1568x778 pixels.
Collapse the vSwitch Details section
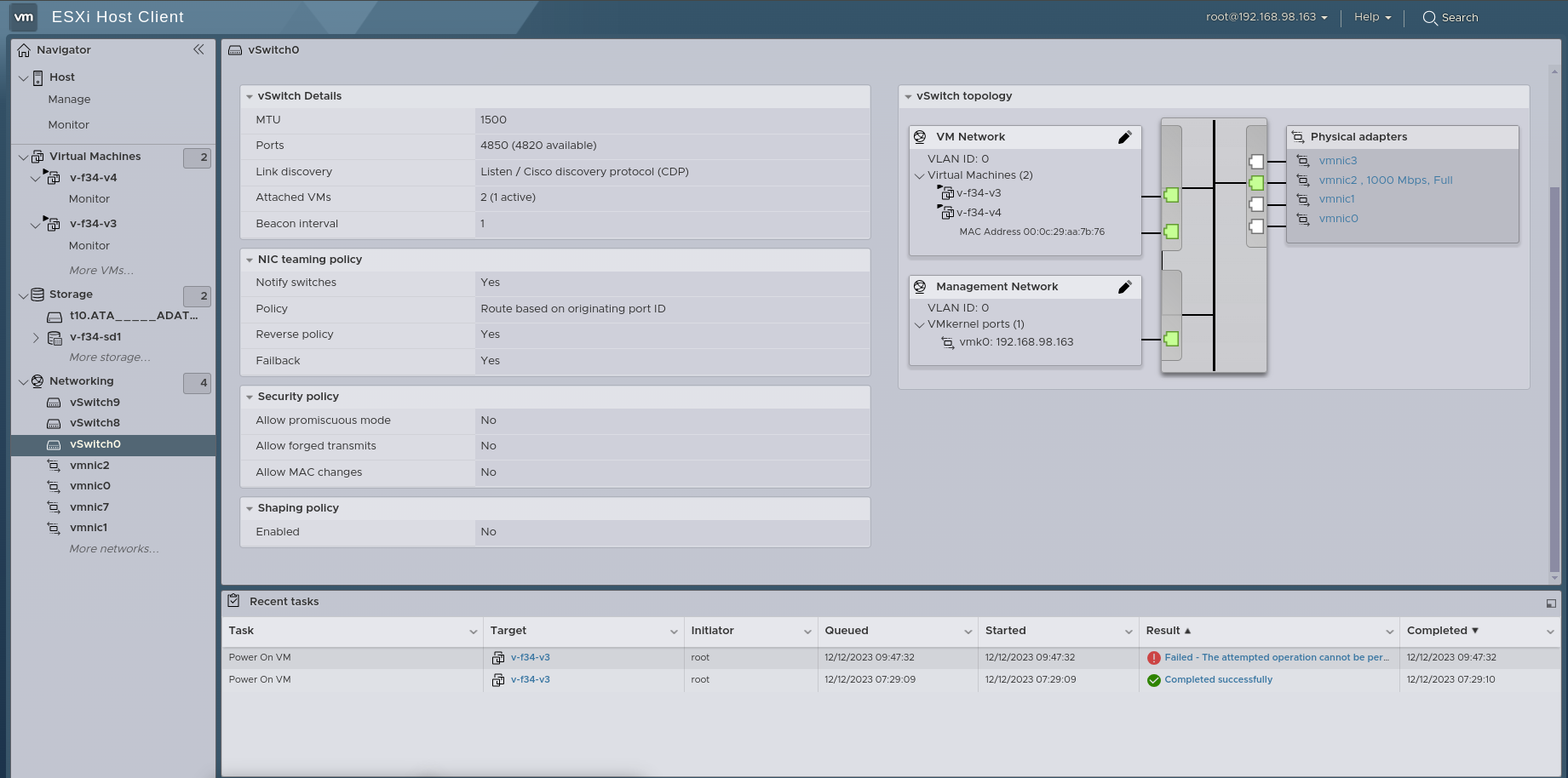click(x=250, y=97)
